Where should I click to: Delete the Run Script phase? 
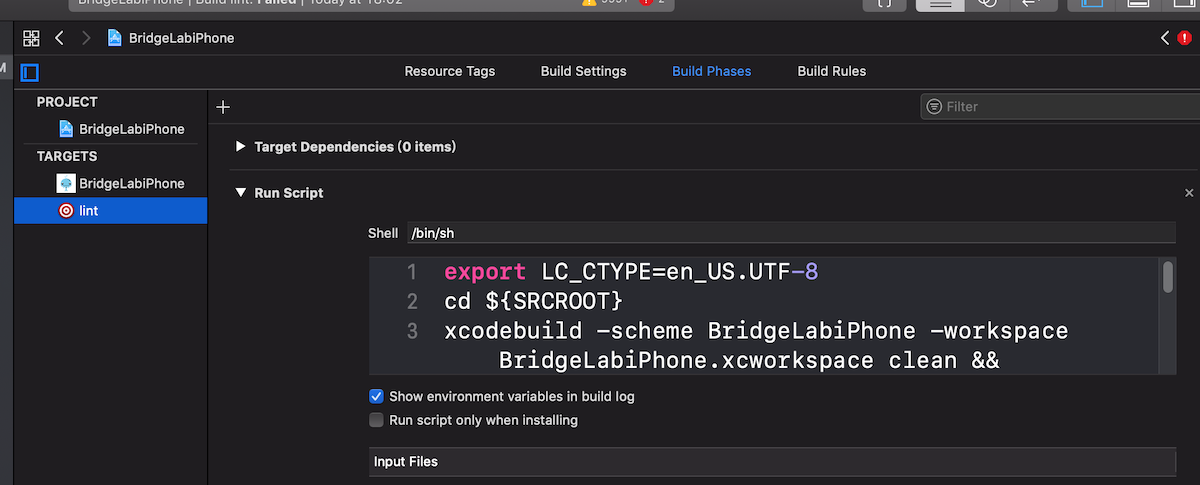pyautogui.click(x=1189, y=193)
